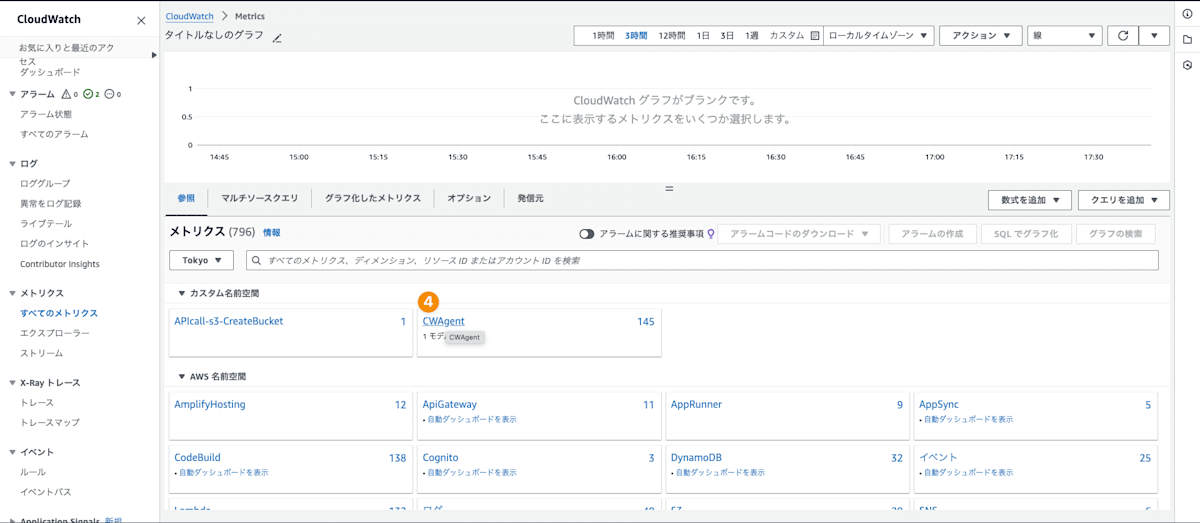The height and width of the screenshot is (523, 1200).
Task: Click the lightbulb icon beside alarm recommendations
Action: tap(711, 234)
